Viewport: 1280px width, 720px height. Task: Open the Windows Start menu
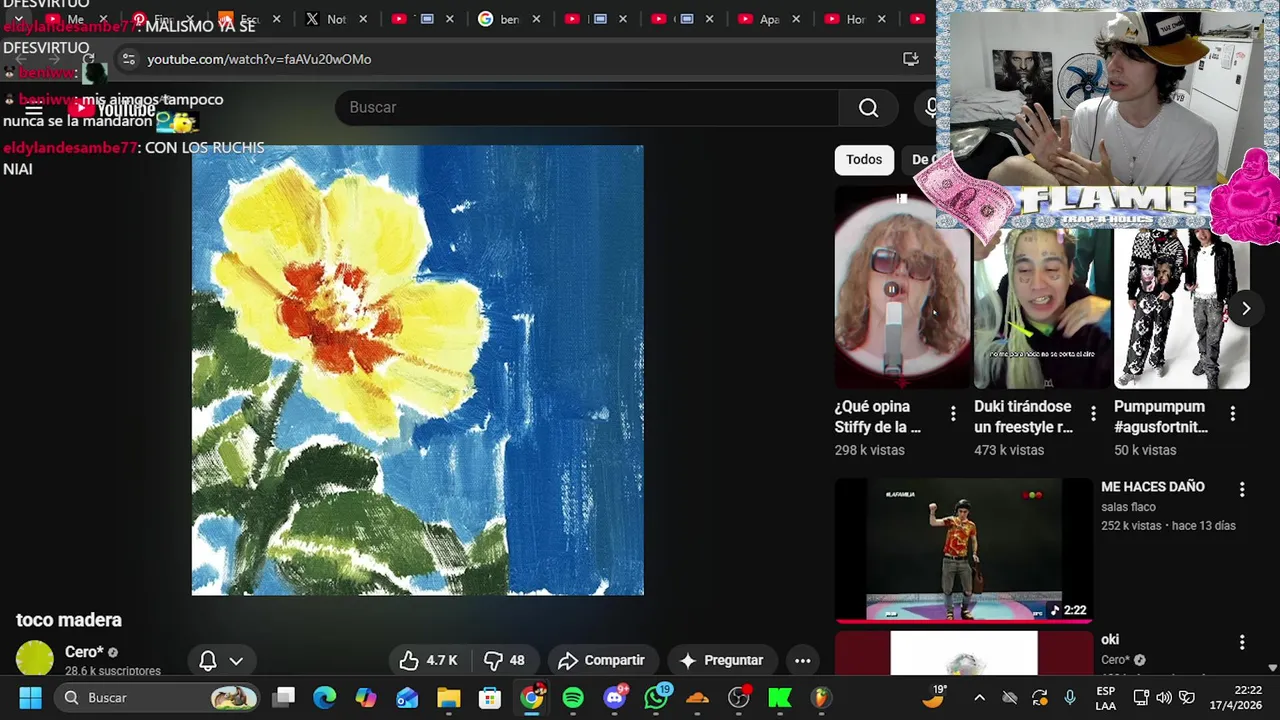tap(30, 697)
